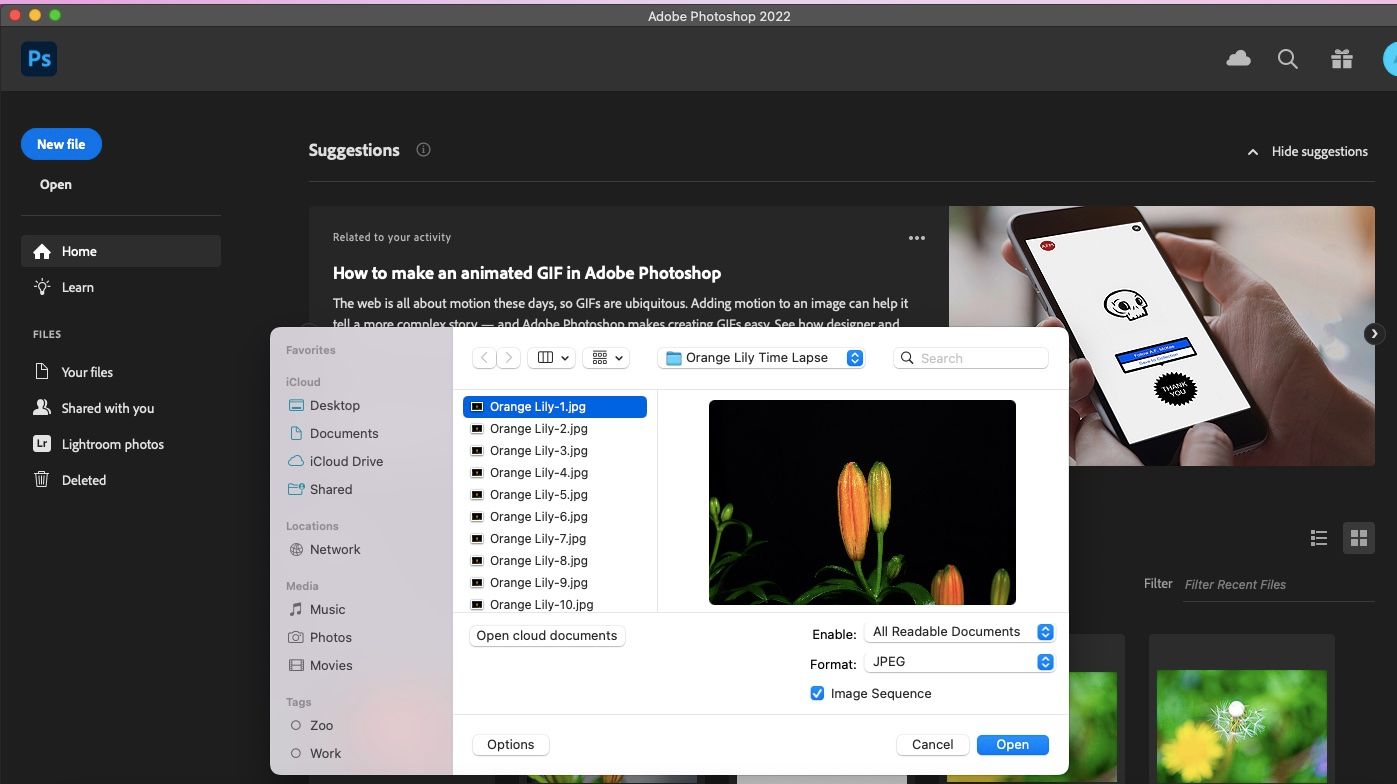The image size is (1397, 784).
Task: Open the Enable file type dropdown
Action: click(959, 632)
